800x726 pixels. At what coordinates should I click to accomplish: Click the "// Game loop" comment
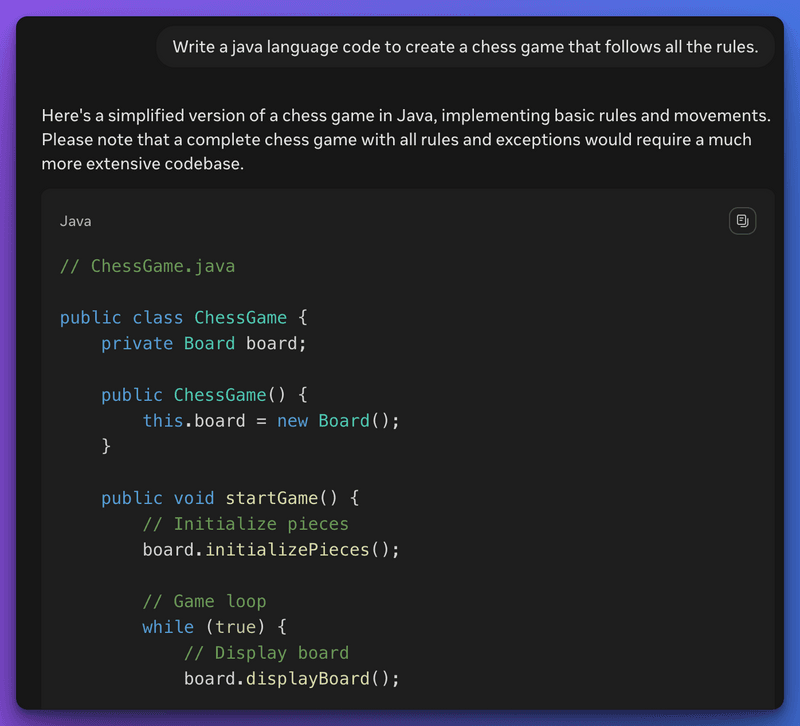(204, 601)
